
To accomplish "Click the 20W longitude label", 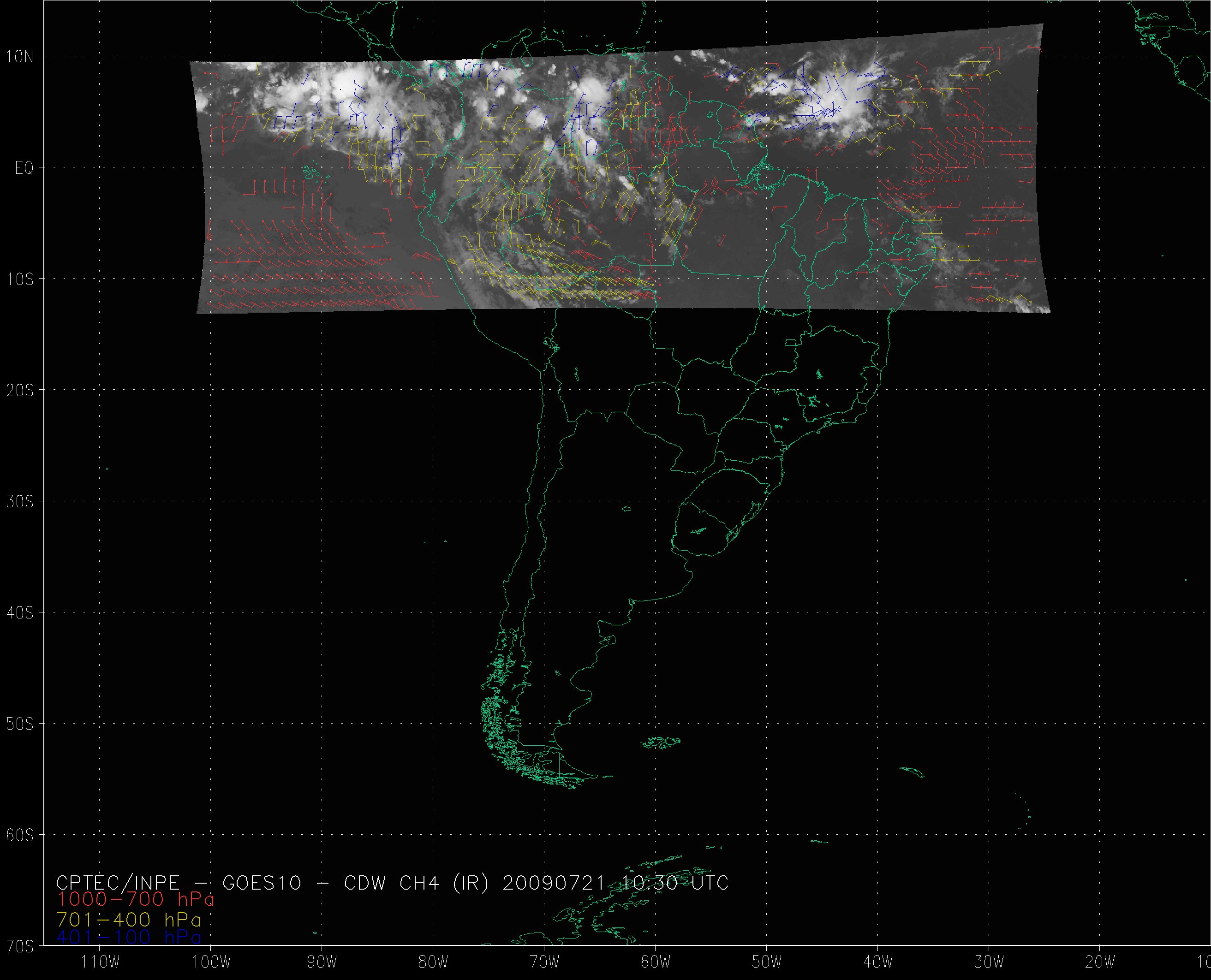I will click(1100, 962).
